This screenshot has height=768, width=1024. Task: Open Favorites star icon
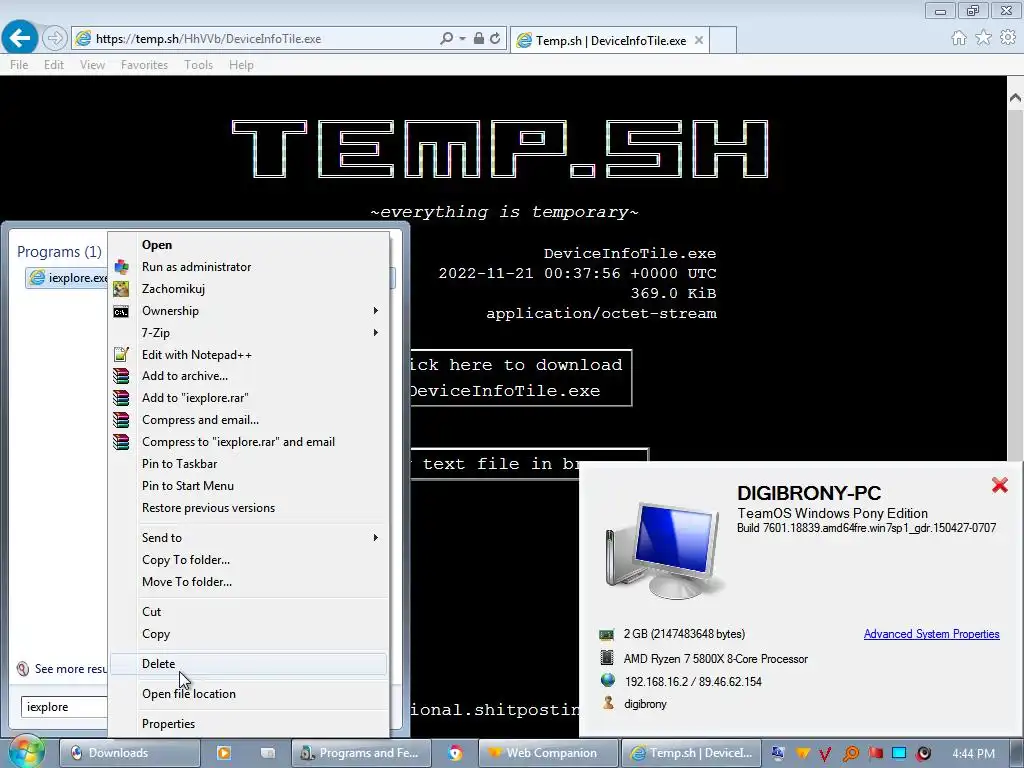click(983, 38)
